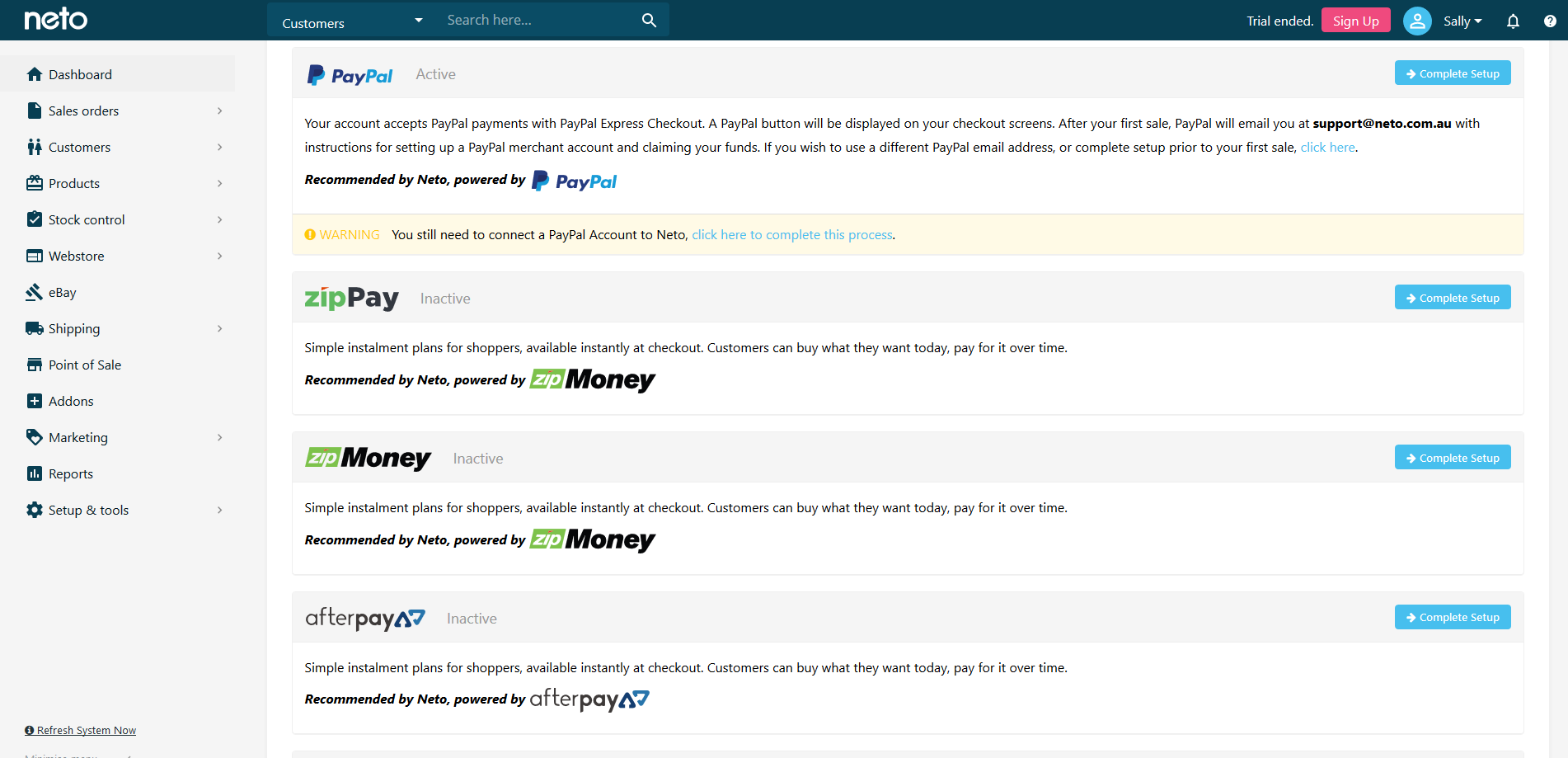The width and height of the screenshot is (1568, 758).
Task: Open the notifications bell
Action: [x=1513, y=21]
